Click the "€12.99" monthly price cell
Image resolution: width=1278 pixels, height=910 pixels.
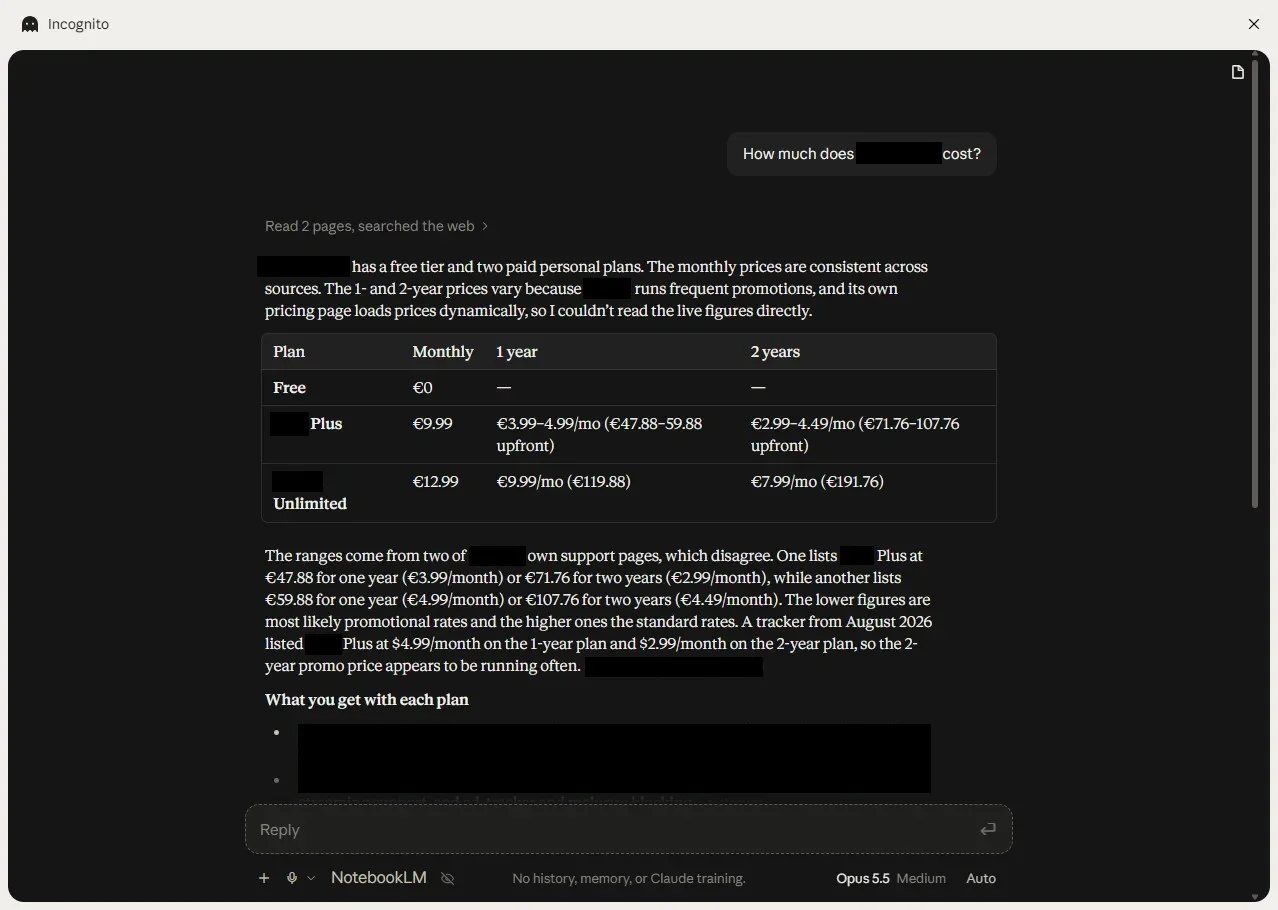(x=436, y=482)
